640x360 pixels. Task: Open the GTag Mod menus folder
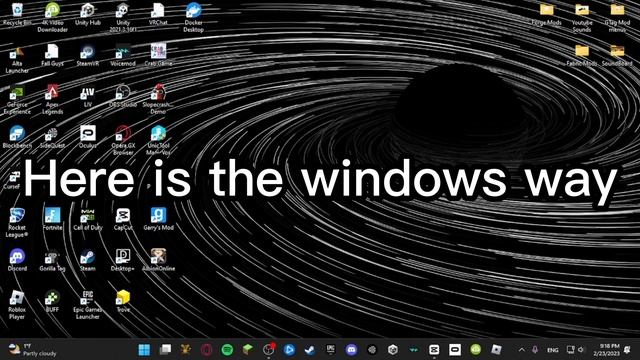pyautogui.click(x=617, y=18)
